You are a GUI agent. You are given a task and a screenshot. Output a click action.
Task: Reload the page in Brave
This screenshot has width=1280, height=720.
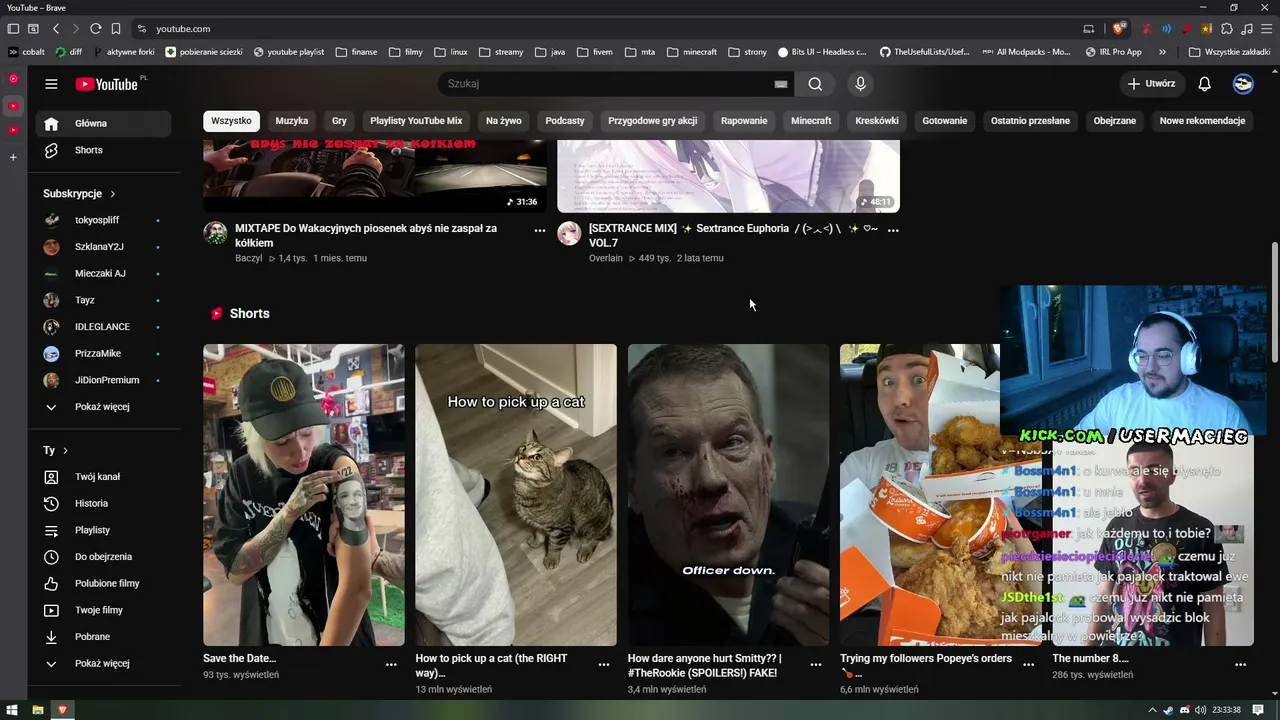(x=95, y=29)
